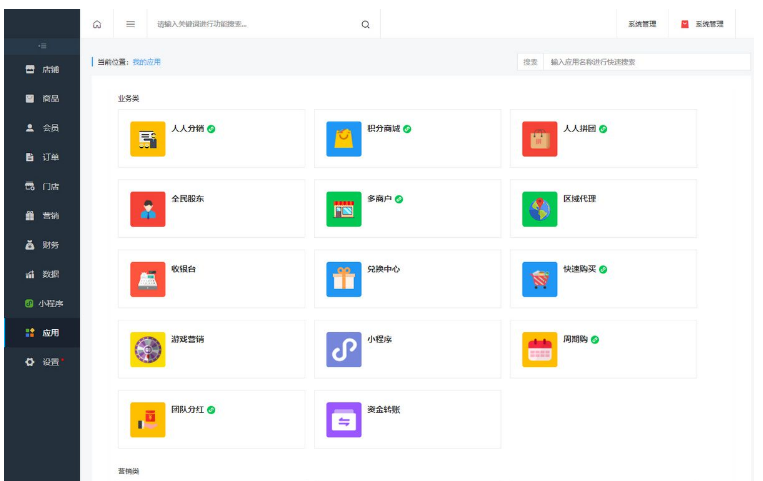Screen dimensions: 763x481
Task: Click green badge next to 积分商城
Action: (407, 129)
